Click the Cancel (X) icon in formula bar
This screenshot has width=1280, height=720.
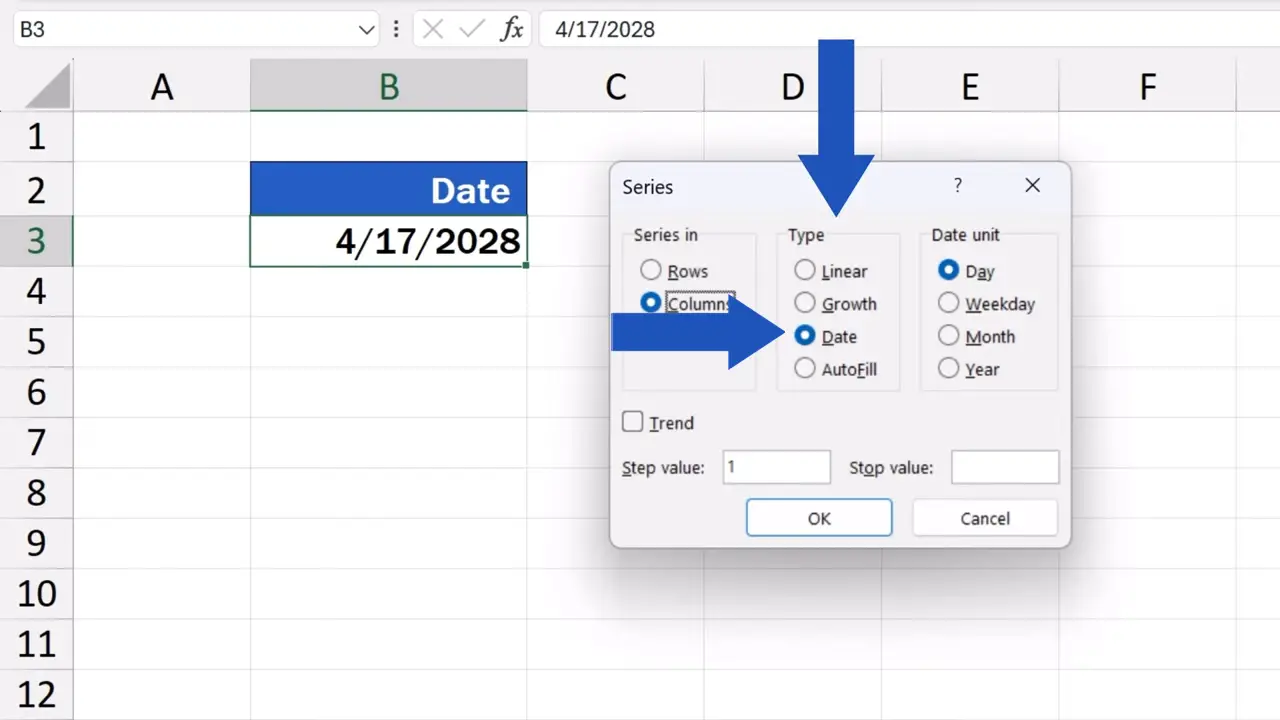pyautogui.click(x=433, y=29)
